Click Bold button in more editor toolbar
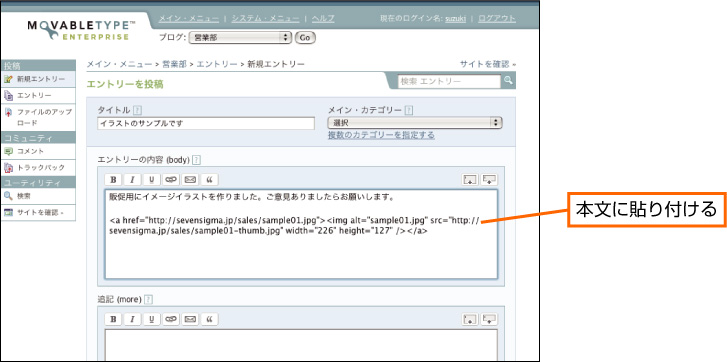The image size is (727, 362). click(113, 319)
